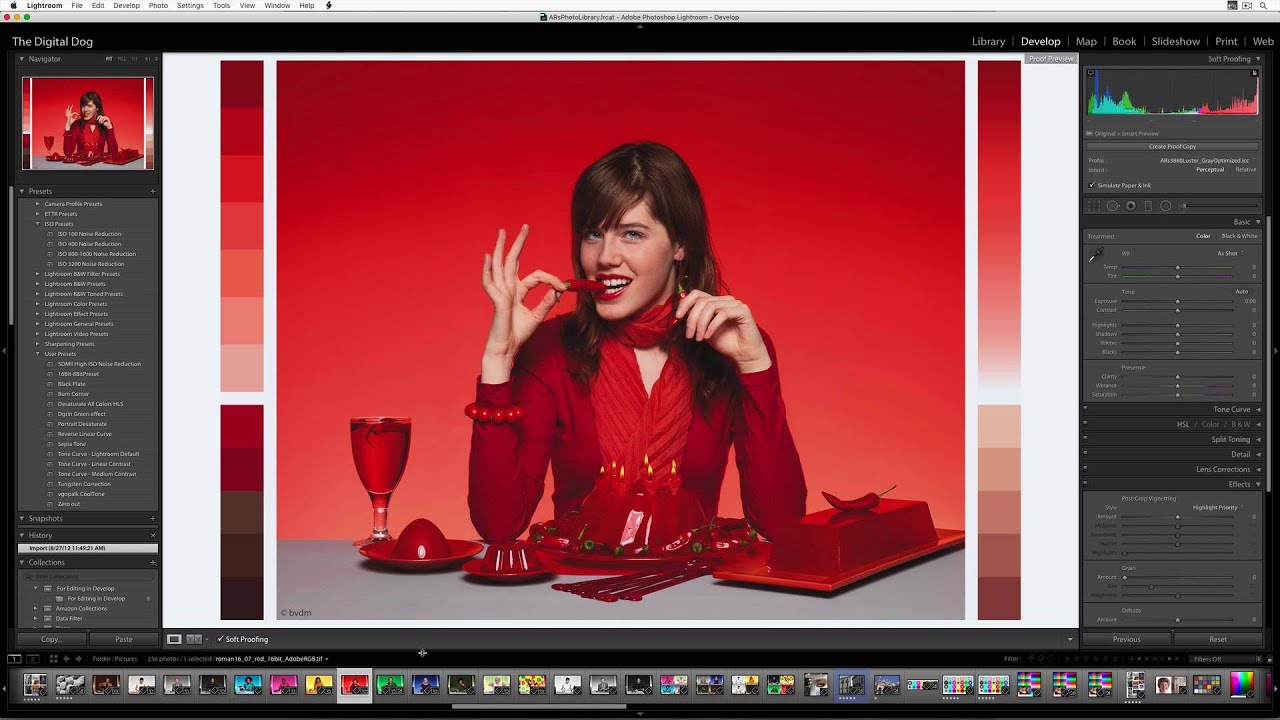Set treatment to Color

(1203, 236)
